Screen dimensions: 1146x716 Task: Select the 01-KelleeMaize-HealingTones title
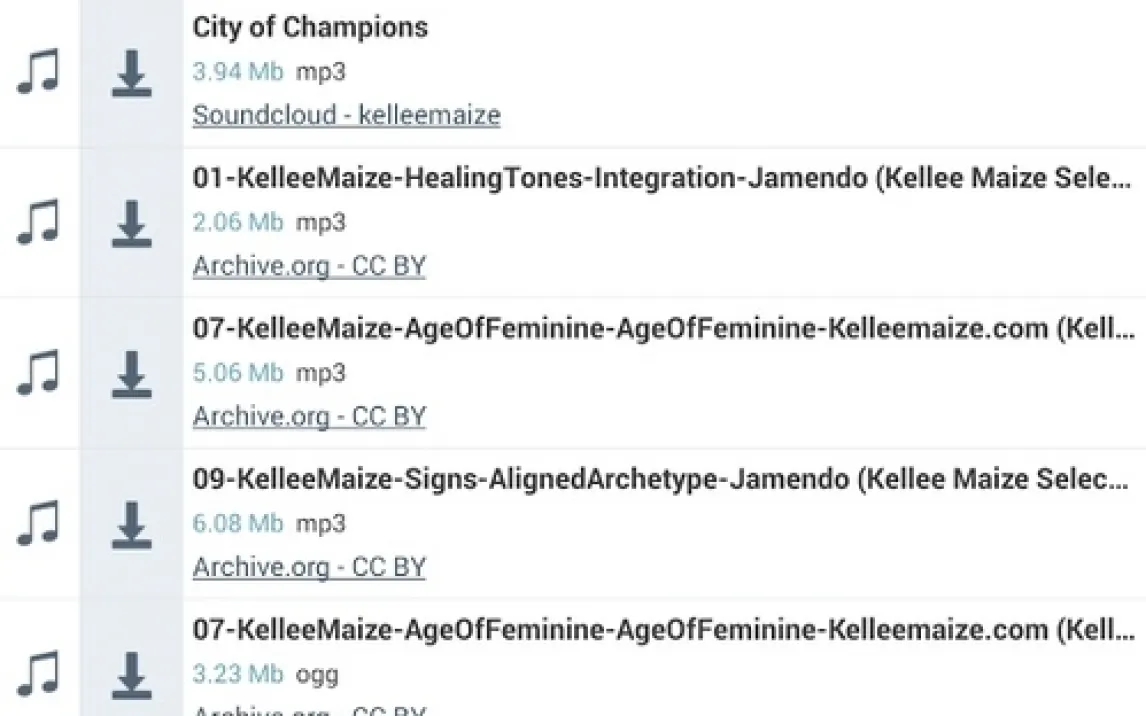(x=660, y=178)
